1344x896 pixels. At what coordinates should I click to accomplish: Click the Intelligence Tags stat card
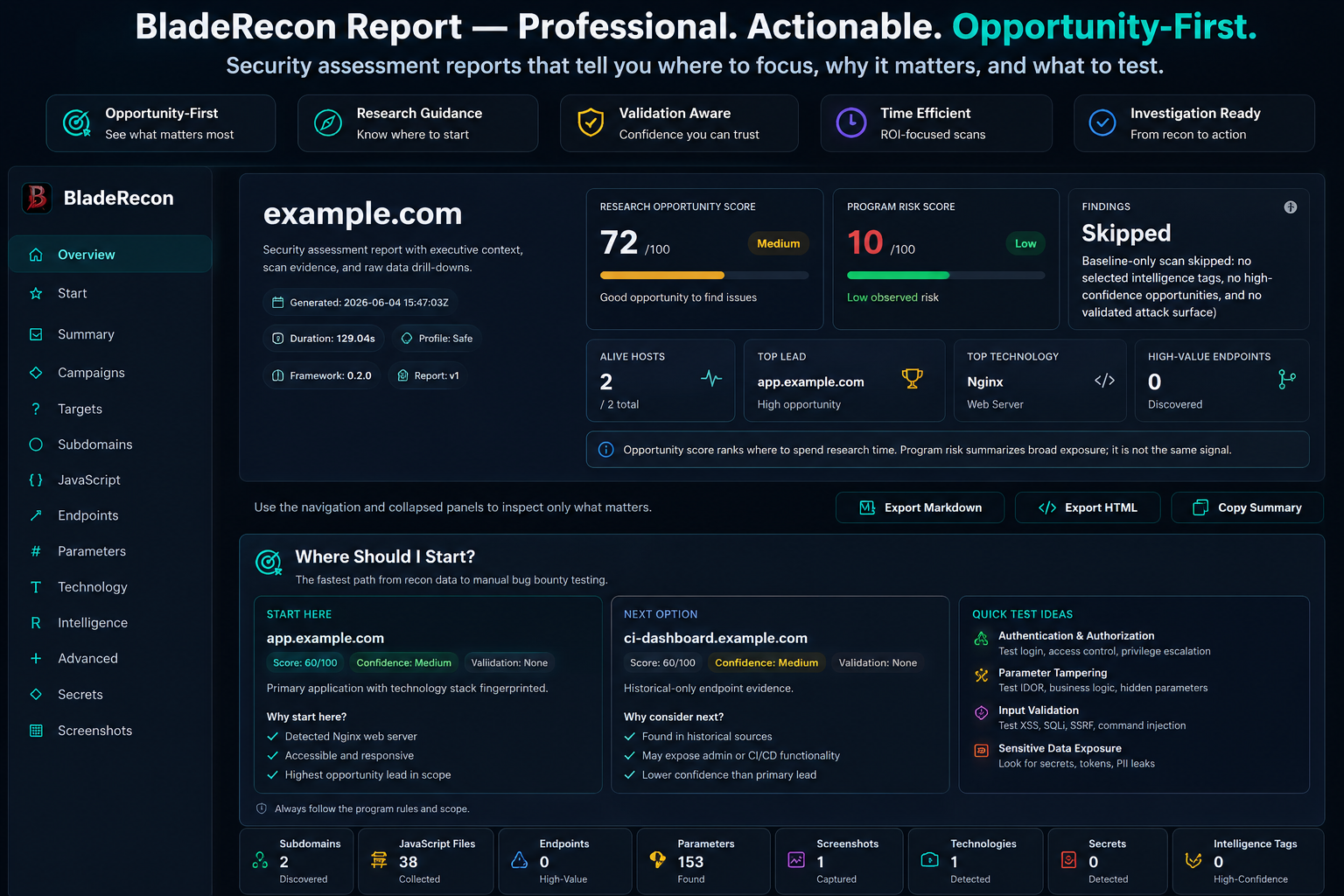click(x=1249, y=861)
